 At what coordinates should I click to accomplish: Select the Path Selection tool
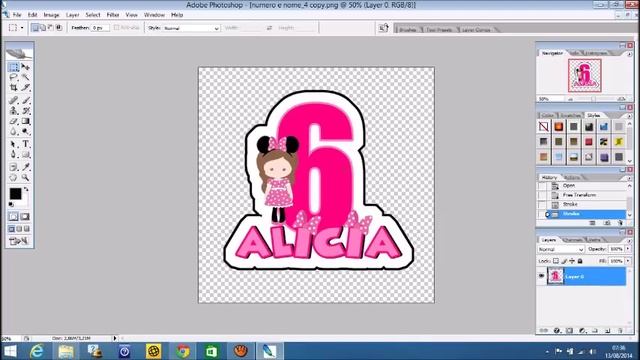coord(13,144)
